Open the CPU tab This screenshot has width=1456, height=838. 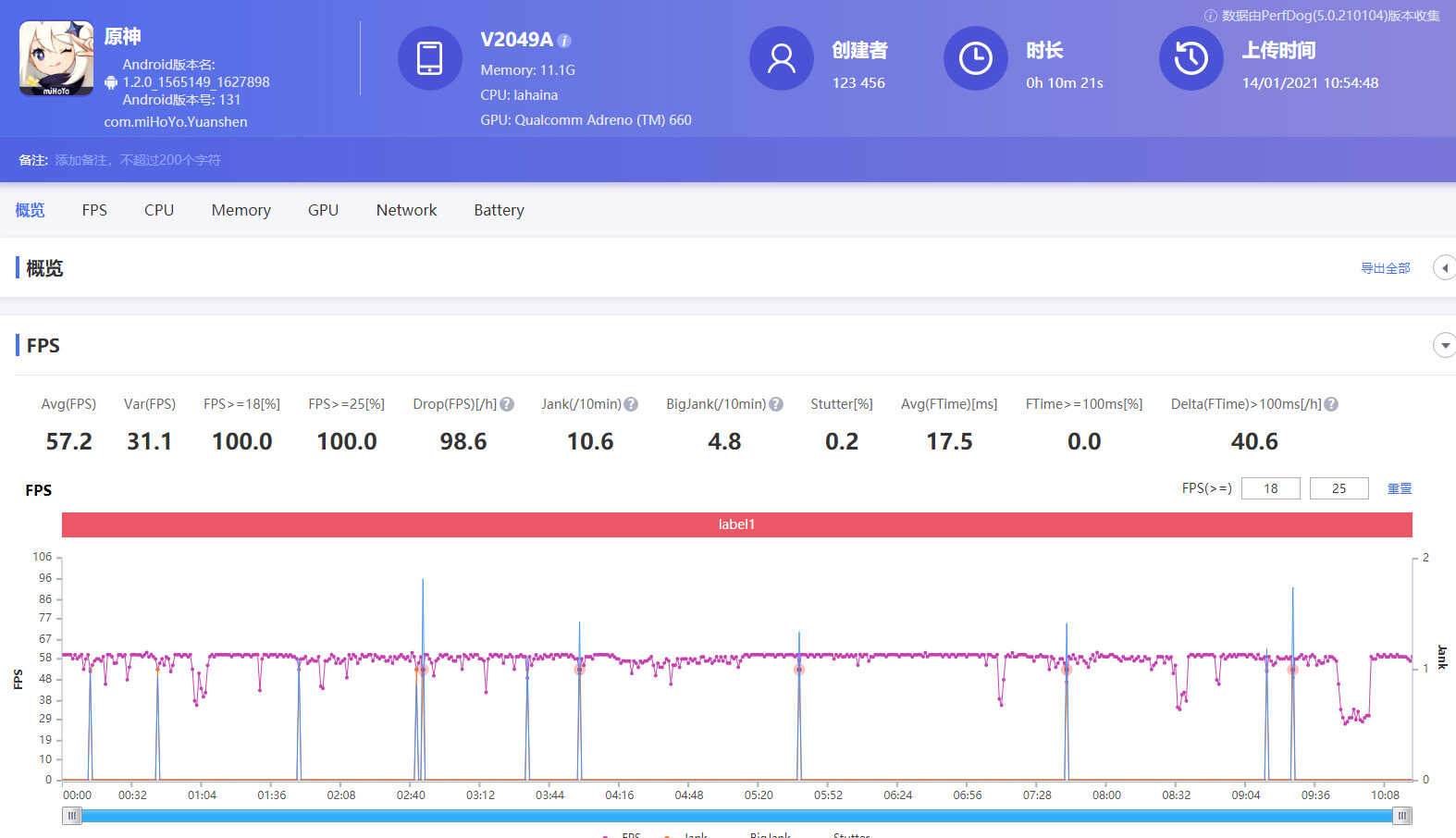click(159, 210)
